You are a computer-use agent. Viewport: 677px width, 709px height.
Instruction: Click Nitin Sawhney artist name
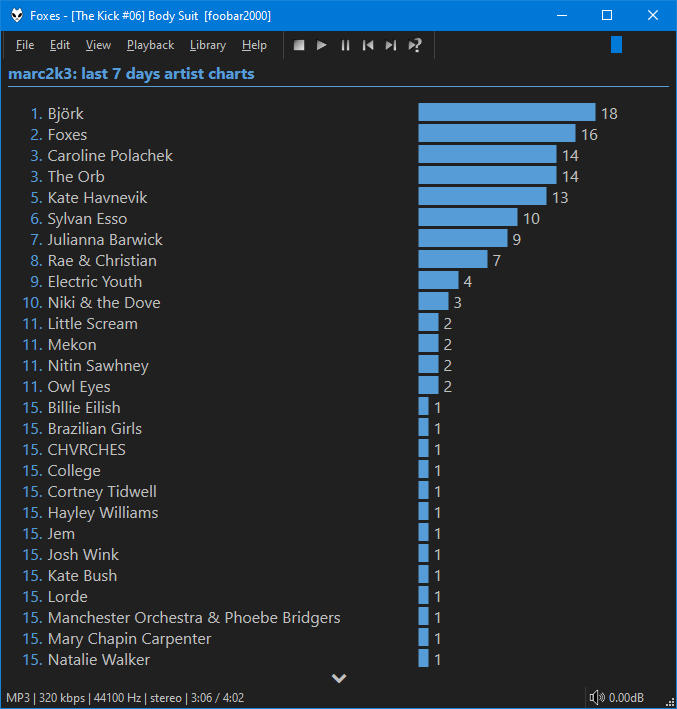(98, 366)
